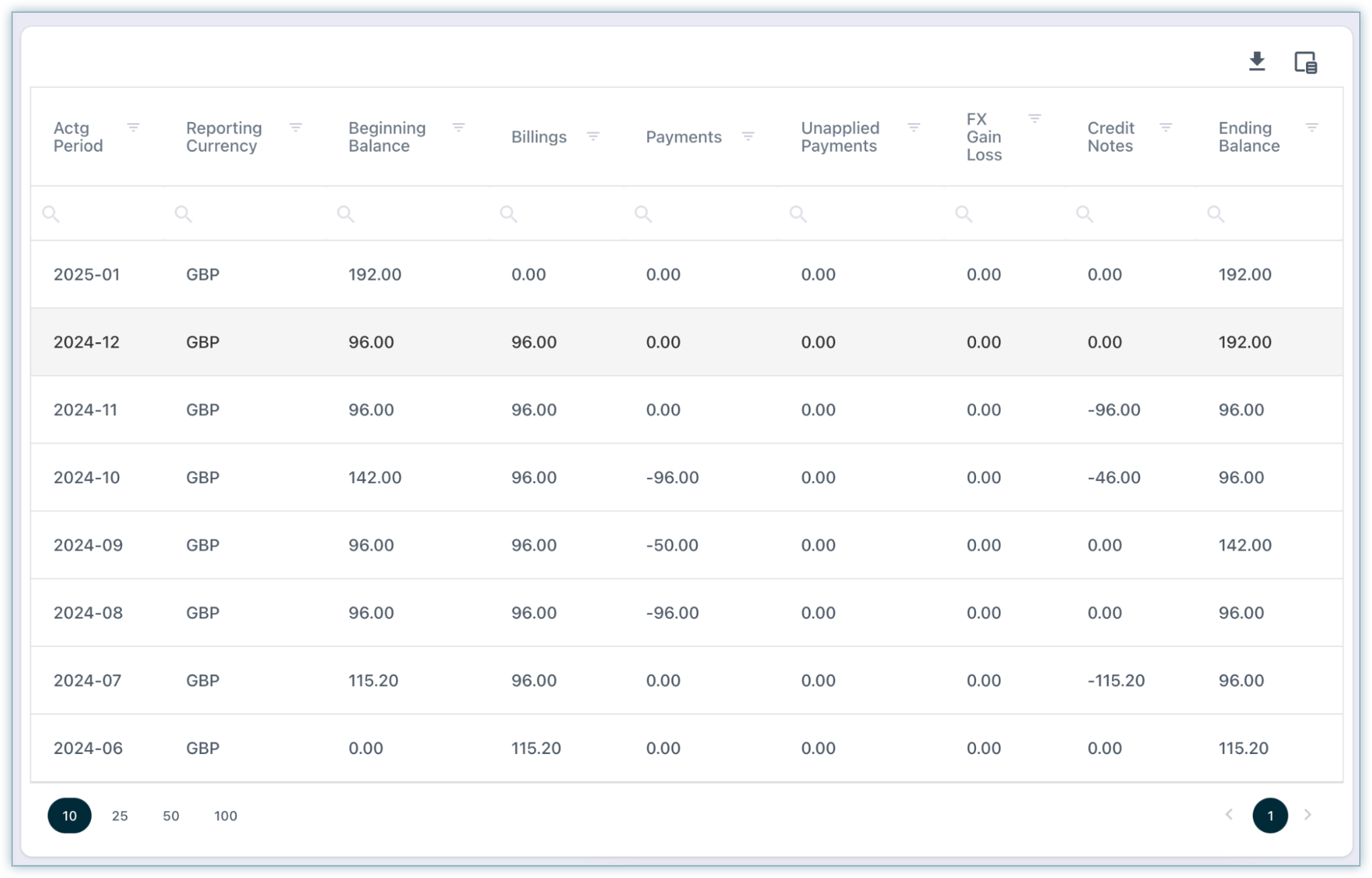The image size is (1372, 878).
Task: Open filter icon next to Billings
Action: coord(593,137)
